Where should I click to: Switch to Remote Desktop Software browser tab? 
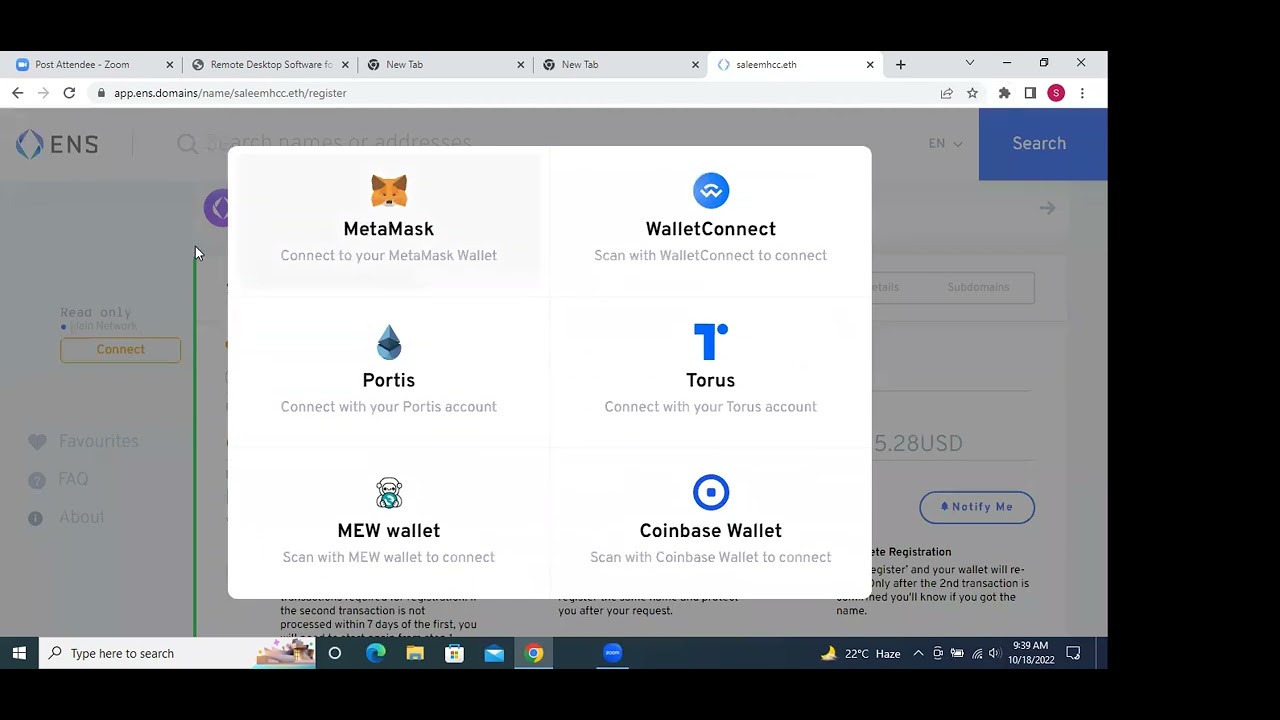pos(271,64)
